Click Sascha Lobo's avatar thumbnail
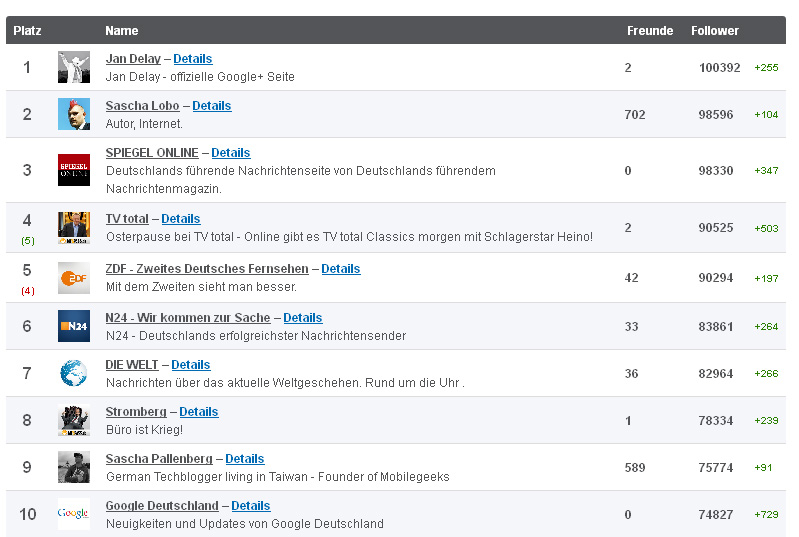Image resolution: width=799 pixels, height=537 pixels. 74,114
